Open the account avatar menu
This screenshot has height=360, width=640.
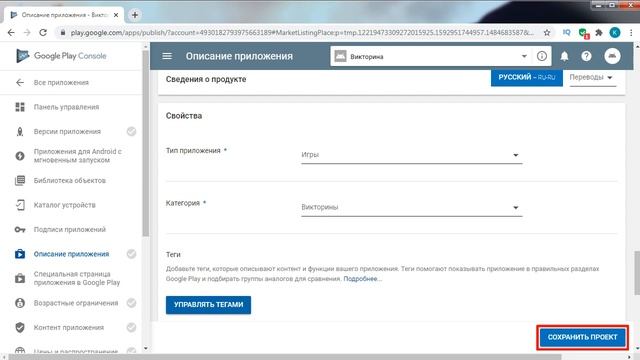[612, 56]
